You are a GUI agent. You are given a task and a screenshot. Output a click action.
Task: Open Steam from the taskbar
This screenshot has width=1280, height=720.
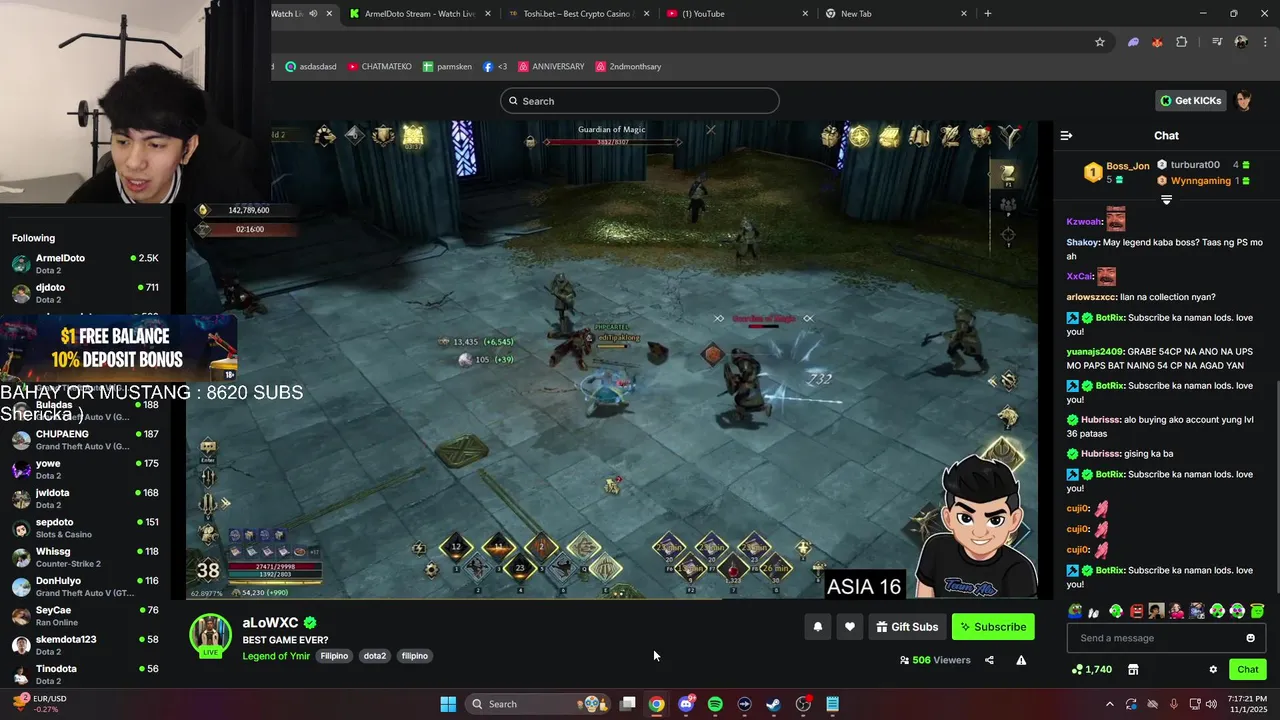pos(773,704)
